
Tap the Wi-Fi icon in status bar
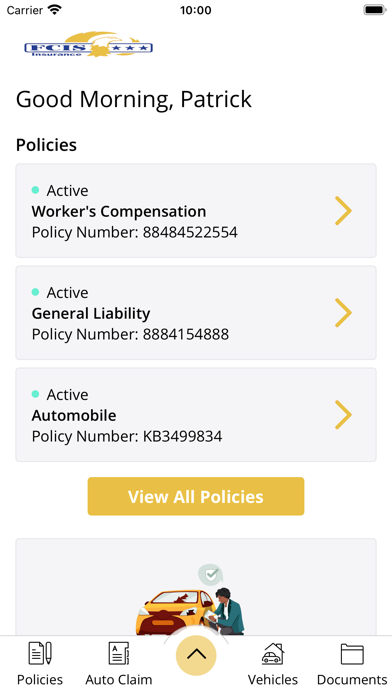click(55, 10)
